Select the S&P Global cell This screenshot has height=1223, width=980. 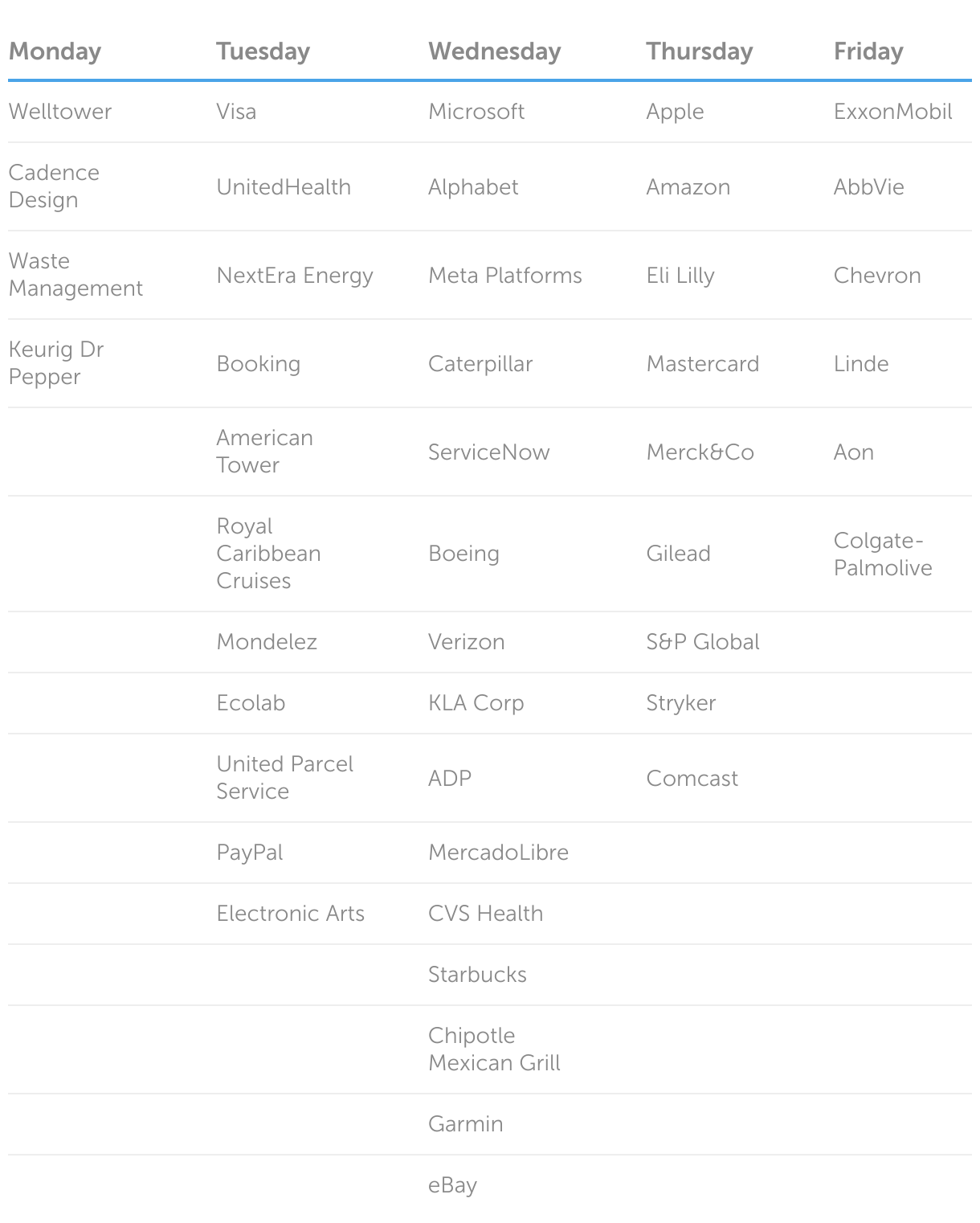[703, 641]
